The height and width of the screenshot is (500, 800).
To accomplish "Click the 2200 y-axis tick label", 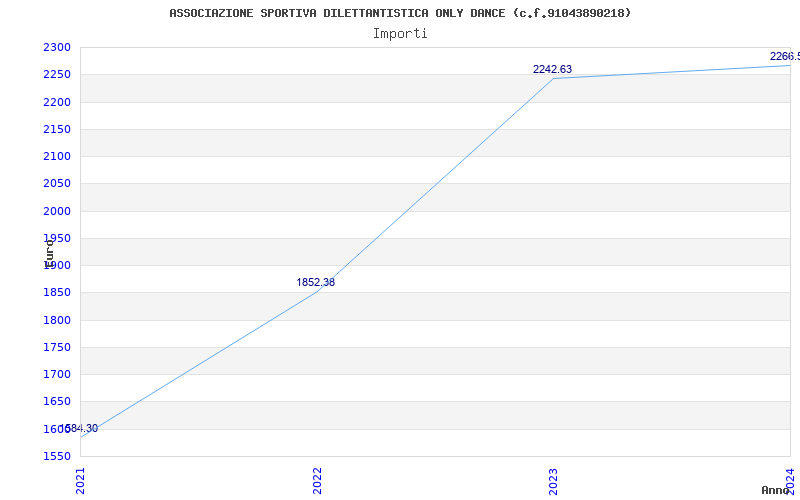I will coord(57,102).
